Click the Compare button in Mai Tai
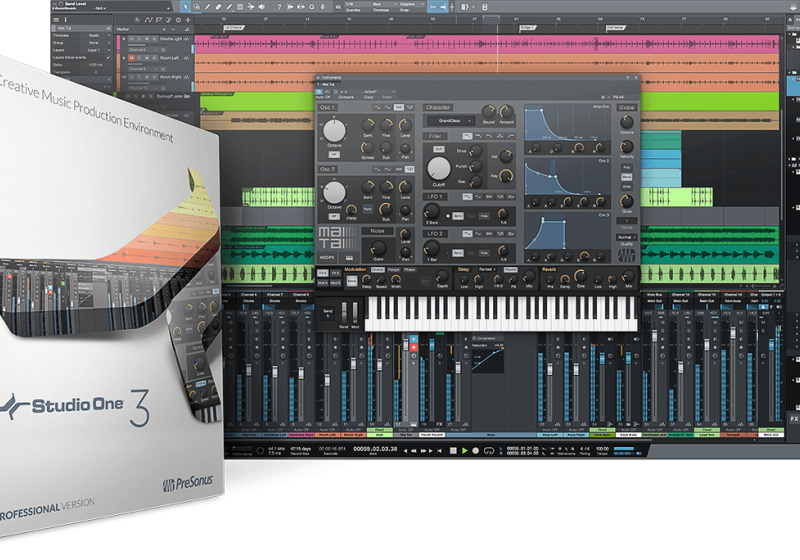 click(x=346, y=97)
